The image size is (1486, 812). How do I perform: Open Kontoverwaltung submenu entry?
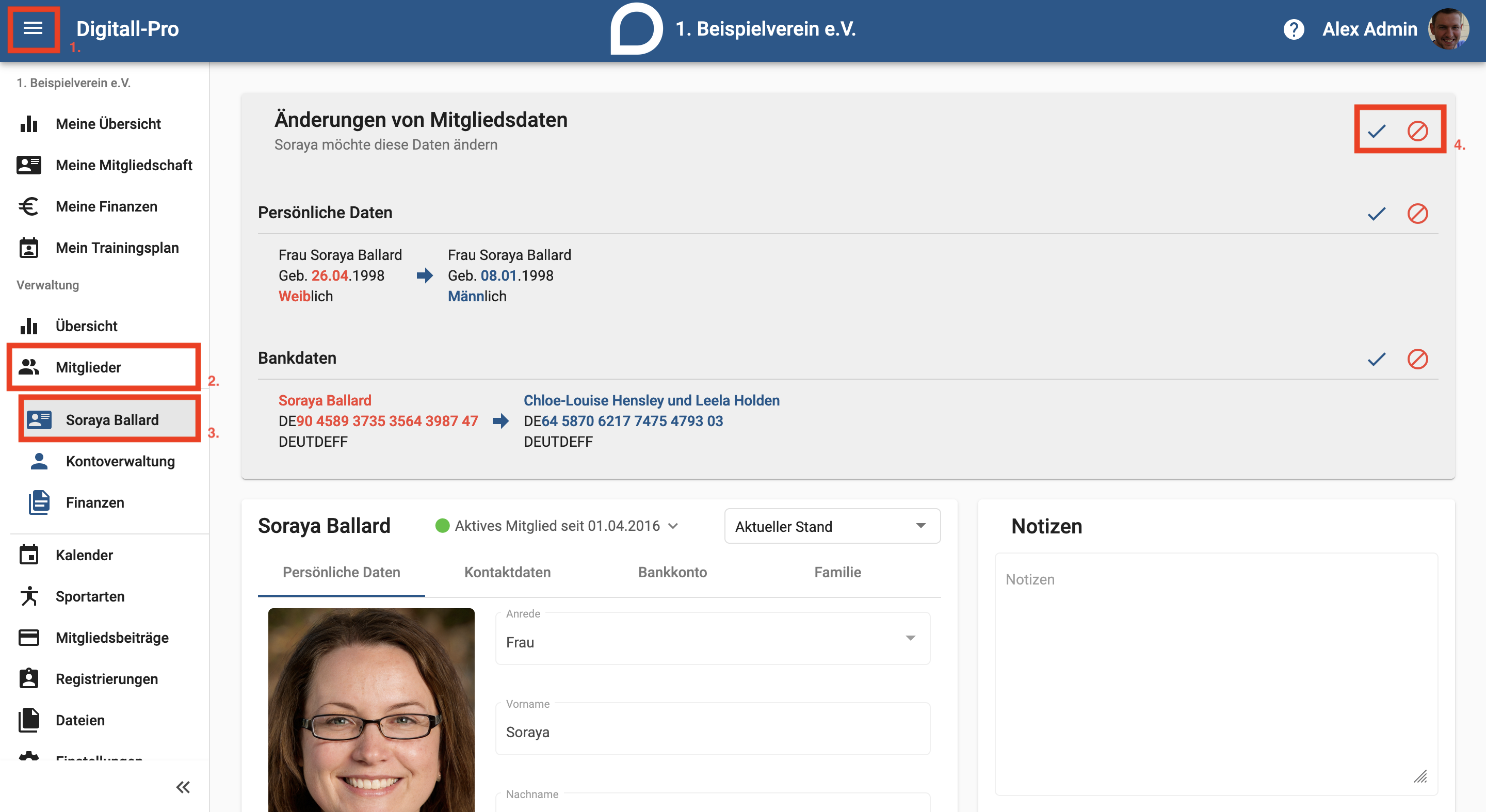[x=109, y=461]
